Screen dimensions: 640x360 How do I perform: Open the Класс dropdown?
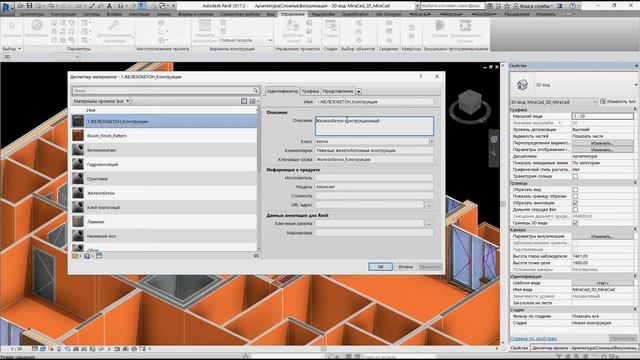tap(431, 141)
